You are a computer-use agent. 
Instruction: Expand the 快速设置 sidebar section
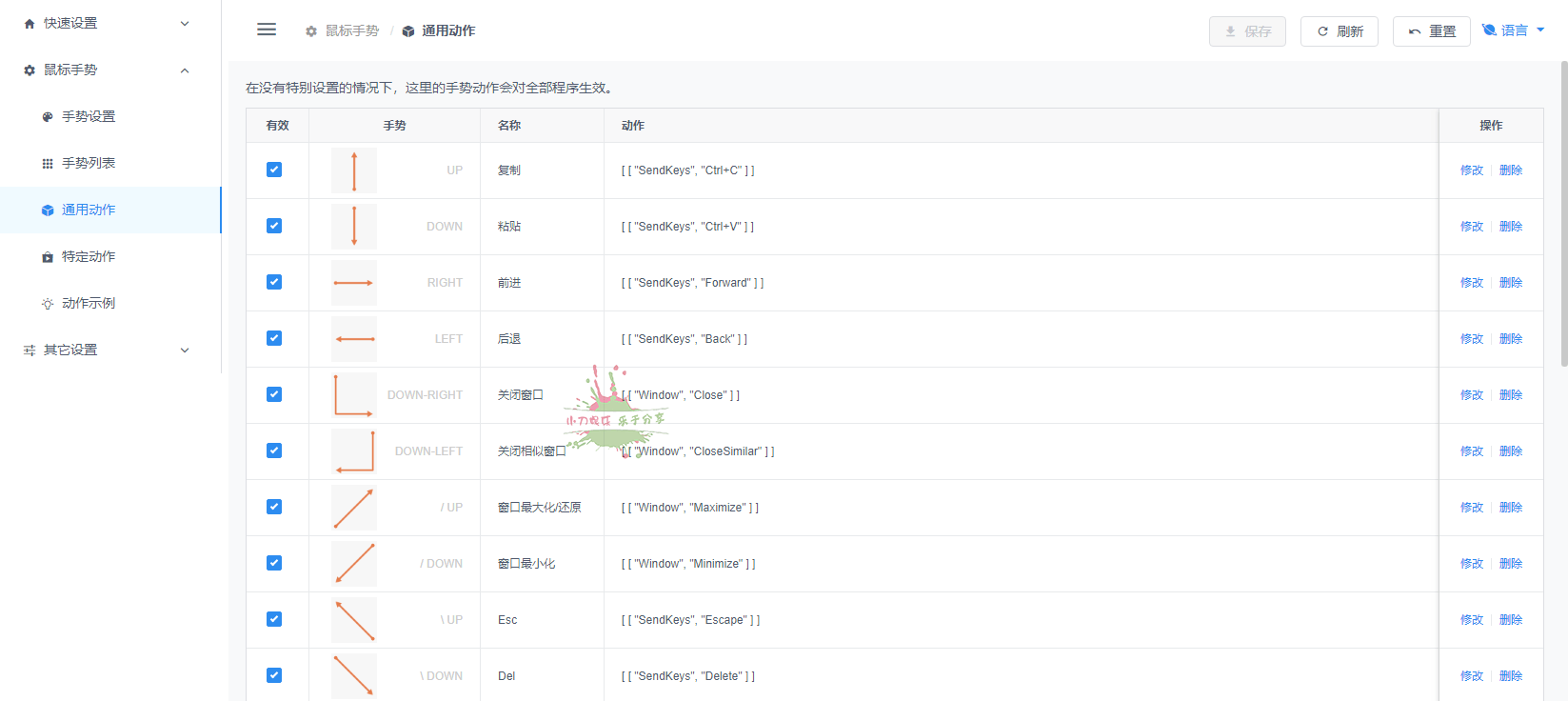click(109, 23)
